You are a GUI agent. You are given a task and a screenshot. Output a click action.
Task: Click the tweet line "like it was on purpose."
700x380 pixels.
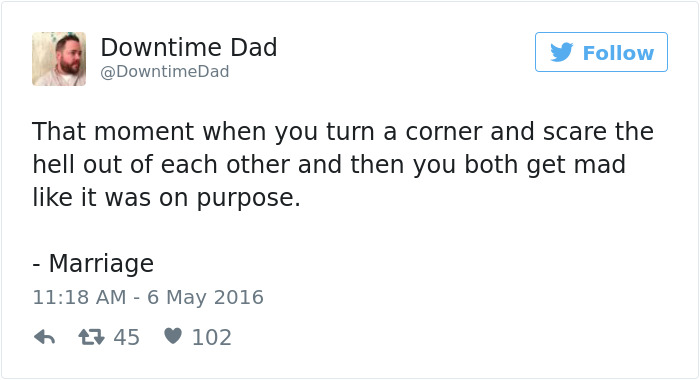pos(167,197)
